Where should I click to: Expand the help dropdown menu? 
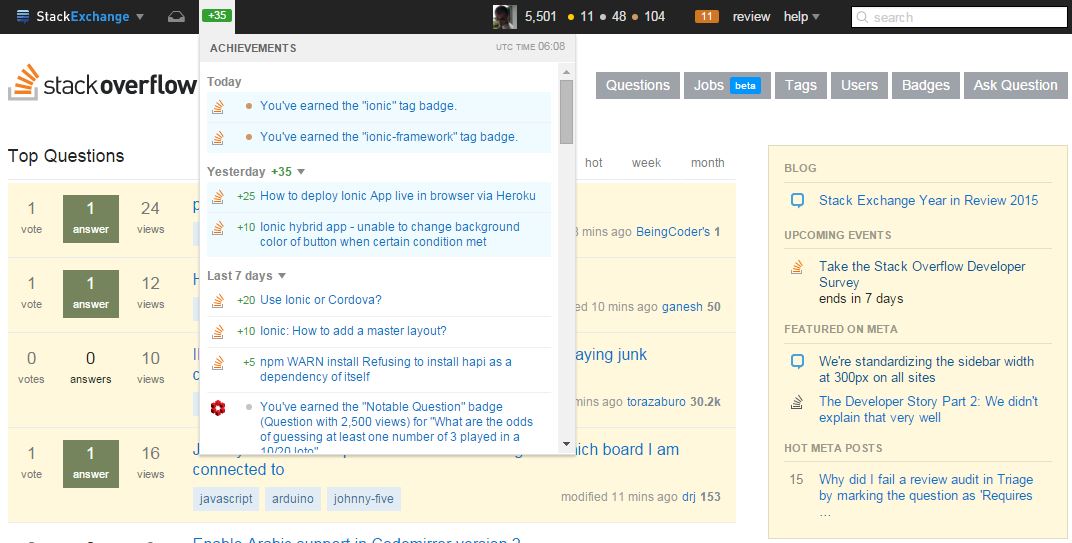pyautogui.click(x=801, y=16)
